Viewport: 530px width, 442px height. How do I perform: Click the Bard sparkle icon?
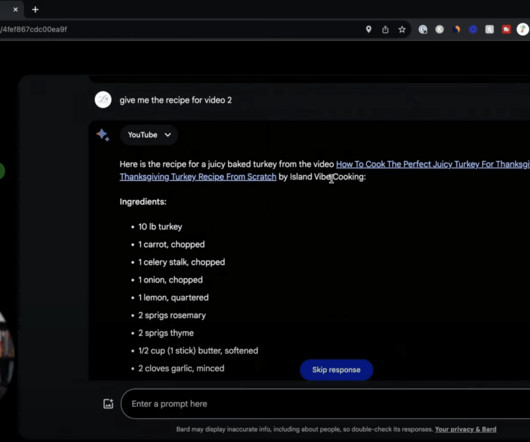click(x=103, y=135)
